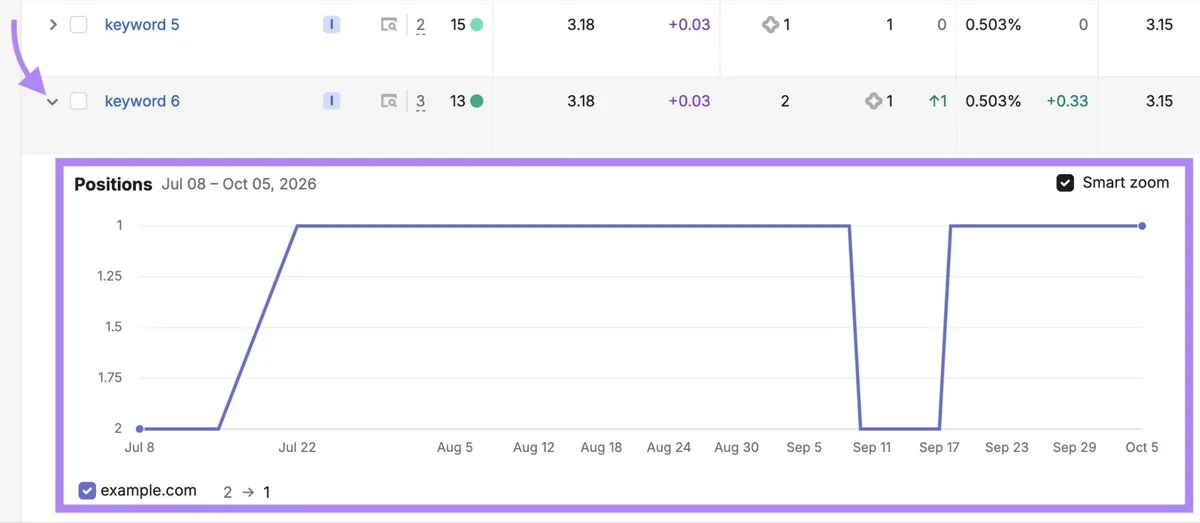Click the date range Jul 08 – Oct 05, 2026
The width and height of the screenshot is (1200, 523).
239,184
